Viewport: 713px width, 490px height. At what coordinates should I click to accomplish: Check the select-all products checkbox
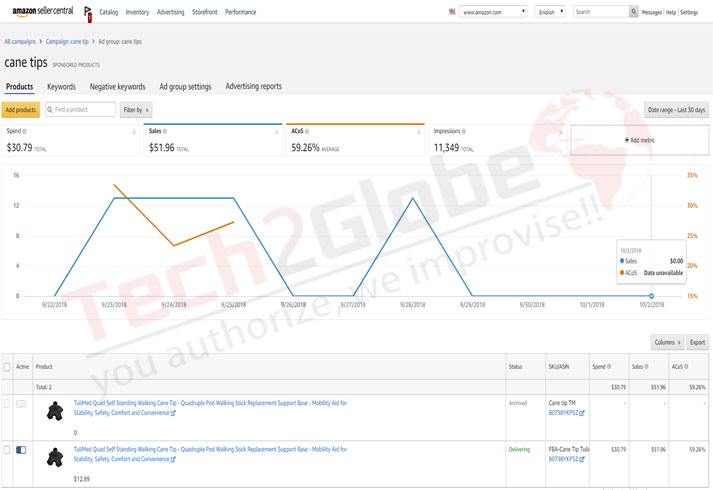[8, 367]
